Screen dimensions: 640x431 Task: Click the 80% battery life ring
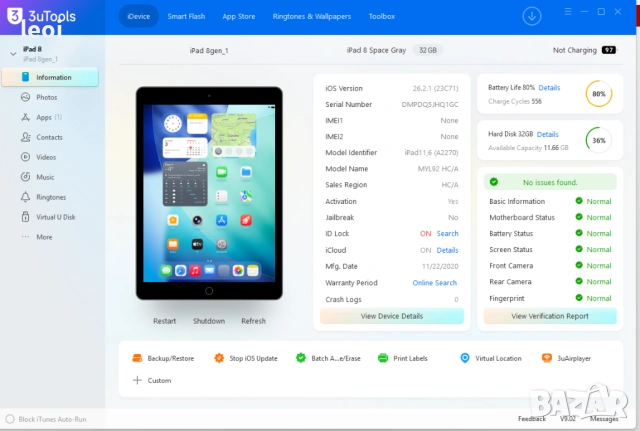tap(599, 93)
